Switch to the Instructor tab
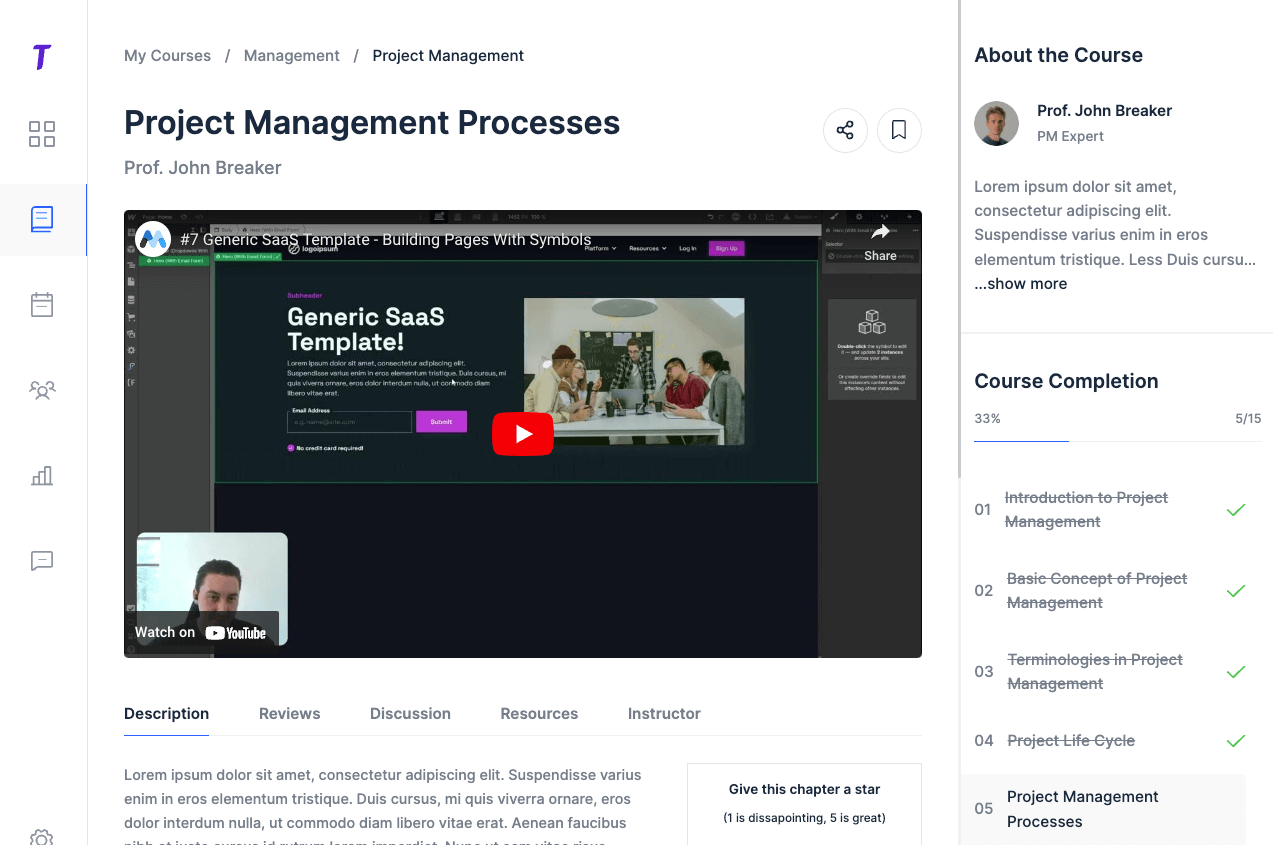The height and width of the screenshot is (845, 1273). (x=663, y=713)
